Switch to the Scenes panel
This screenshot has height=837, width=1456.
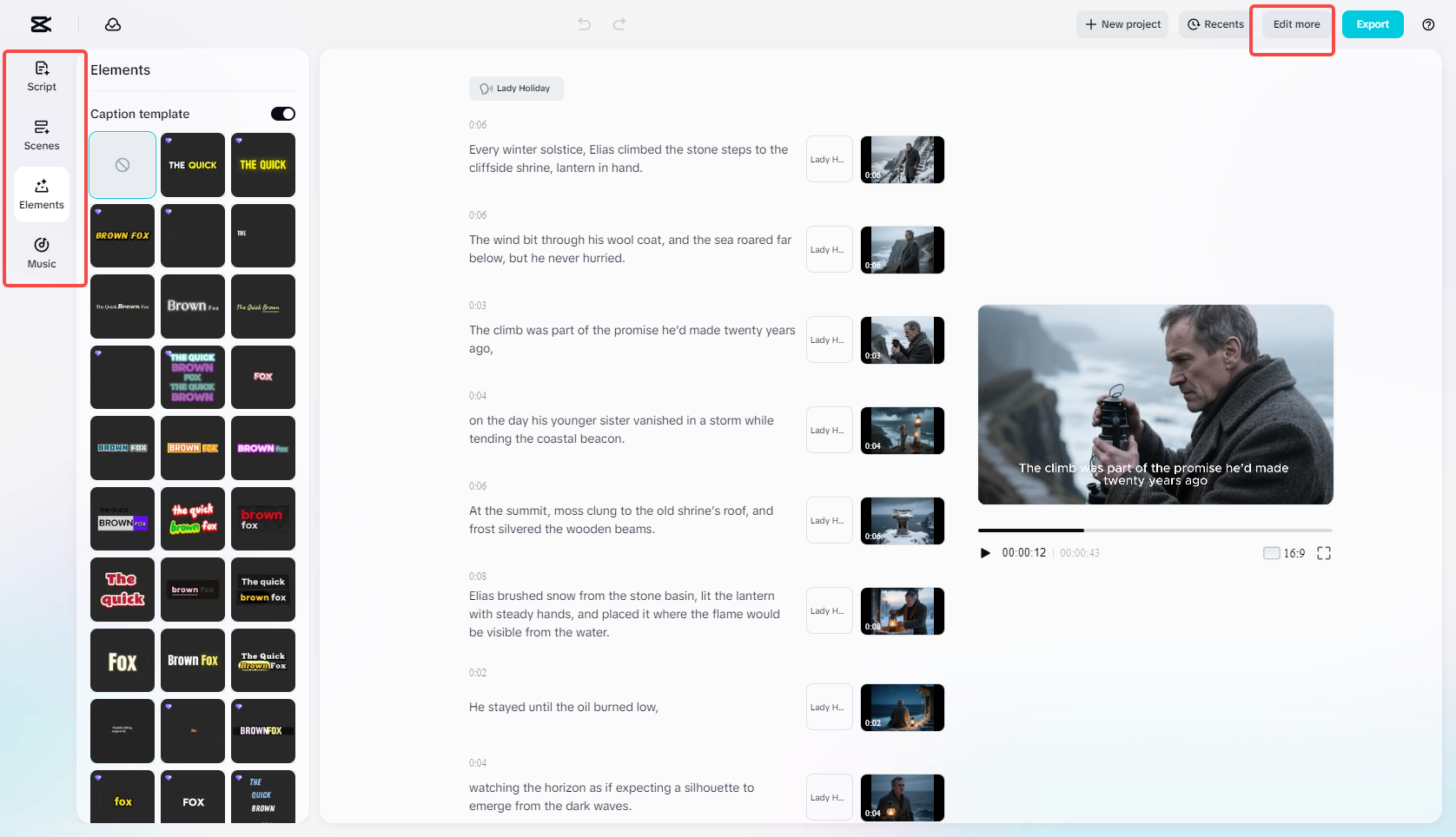[41, 135]
